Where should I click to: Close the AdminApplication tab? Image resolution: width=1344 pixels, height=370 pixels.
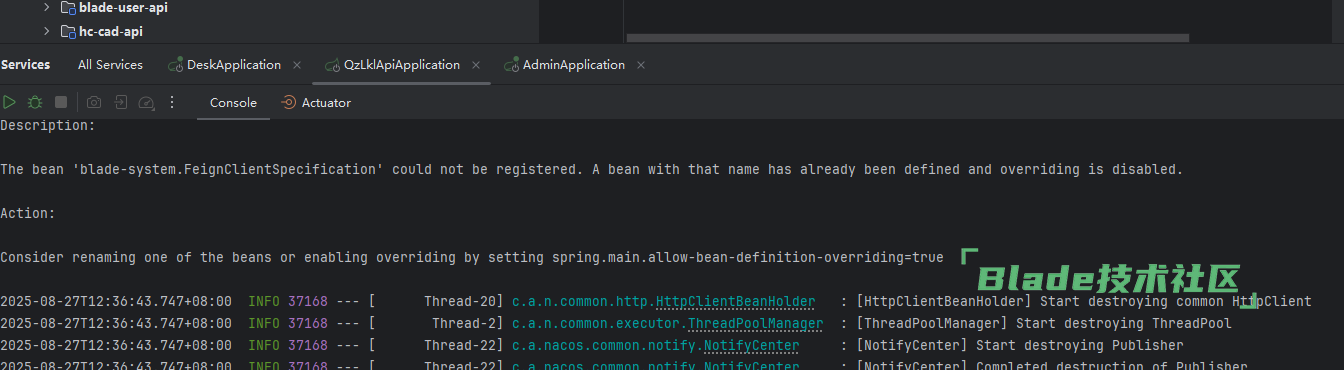tap(641, 65)
